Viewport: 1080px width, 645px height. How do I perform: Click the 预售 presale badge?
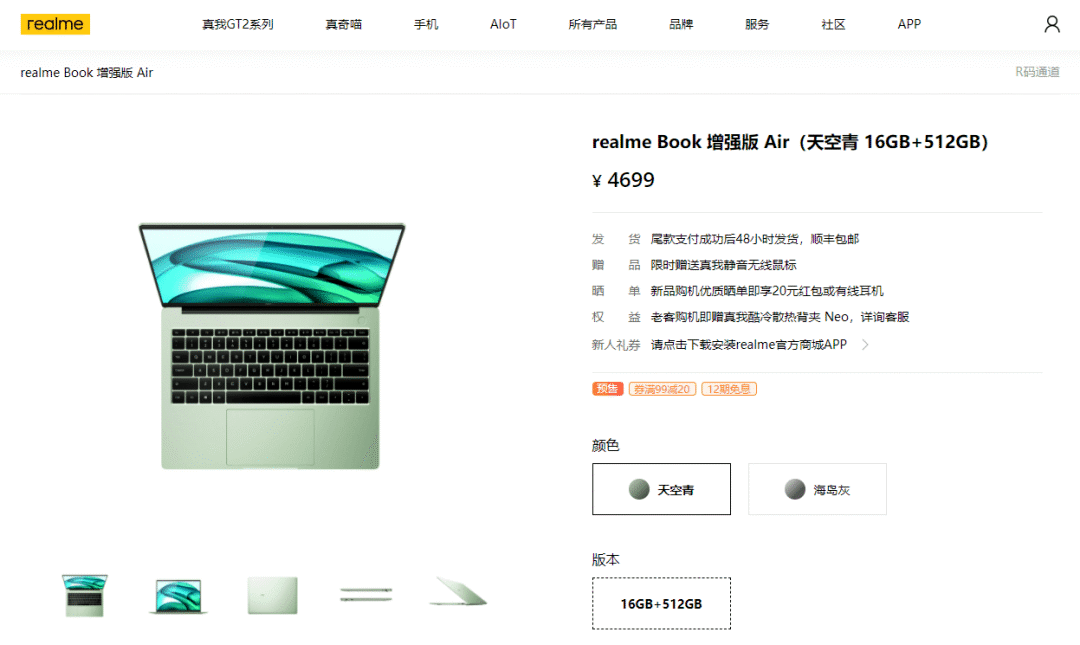(608, 389)
